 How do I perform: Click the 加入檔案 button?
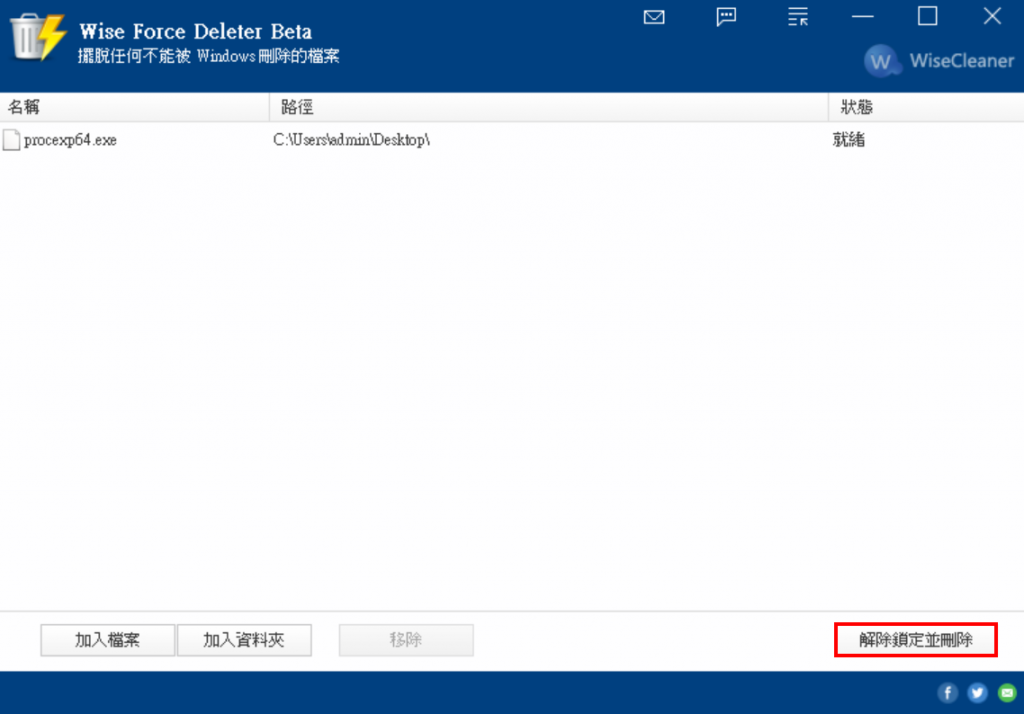coord(108,640)
